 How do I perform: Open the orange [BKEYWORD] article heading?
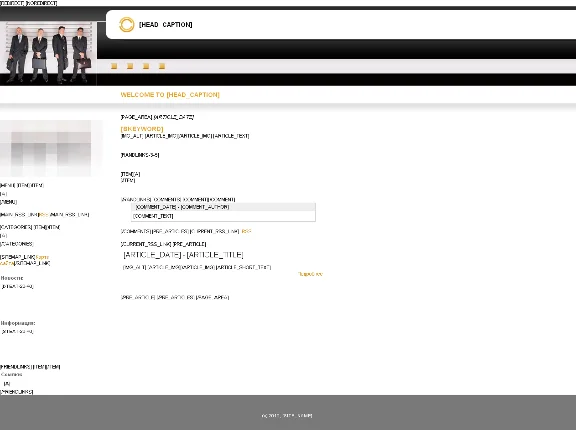(x=142, y=129)
